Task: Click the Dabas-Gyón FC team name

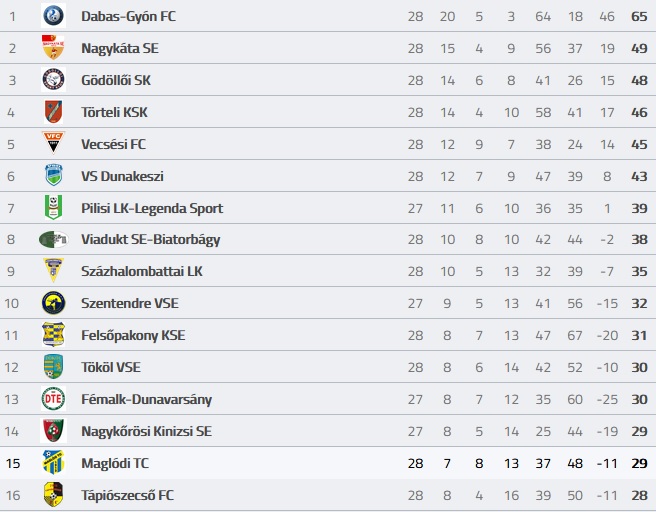Action: coord(128,16)
